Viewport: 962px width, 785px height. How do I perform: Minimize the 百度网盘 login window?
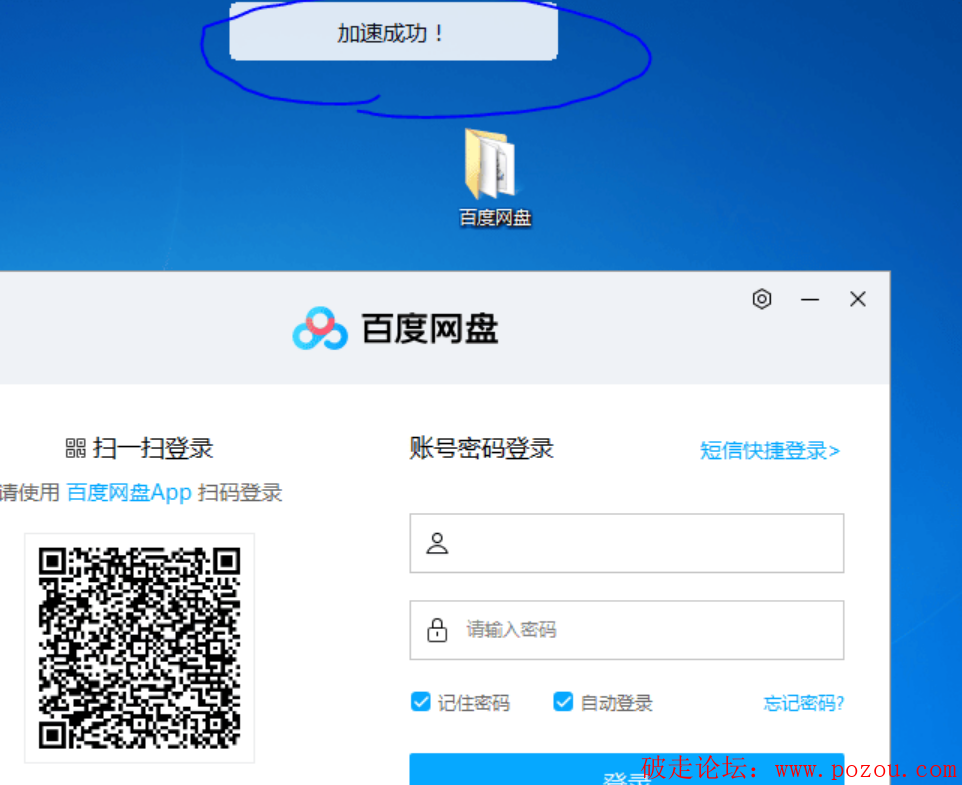click(810, 299)
